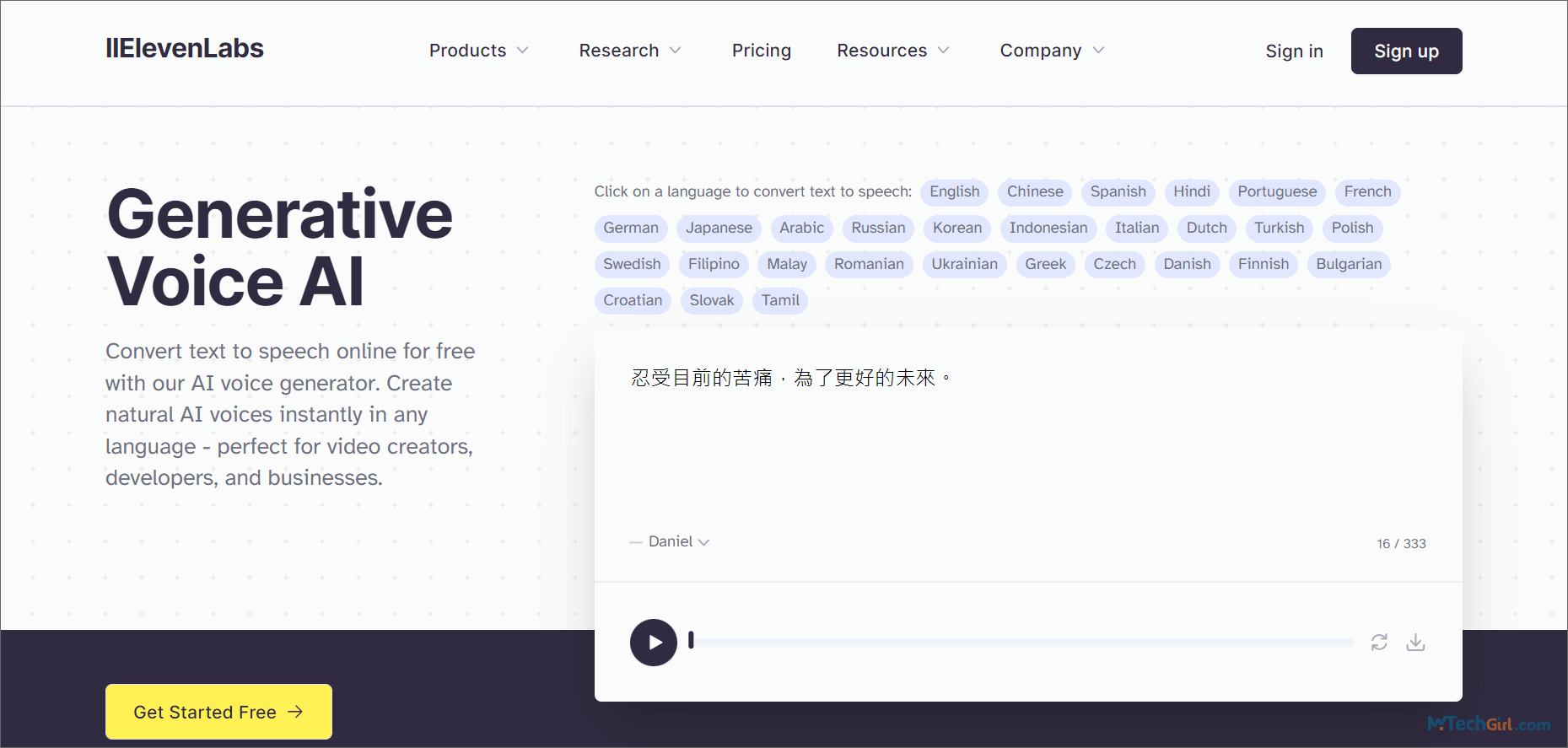Click the ElevenLabs logo
Image resolution: width=1568 pixels, height=748 pixels.
tap(185, 48)
